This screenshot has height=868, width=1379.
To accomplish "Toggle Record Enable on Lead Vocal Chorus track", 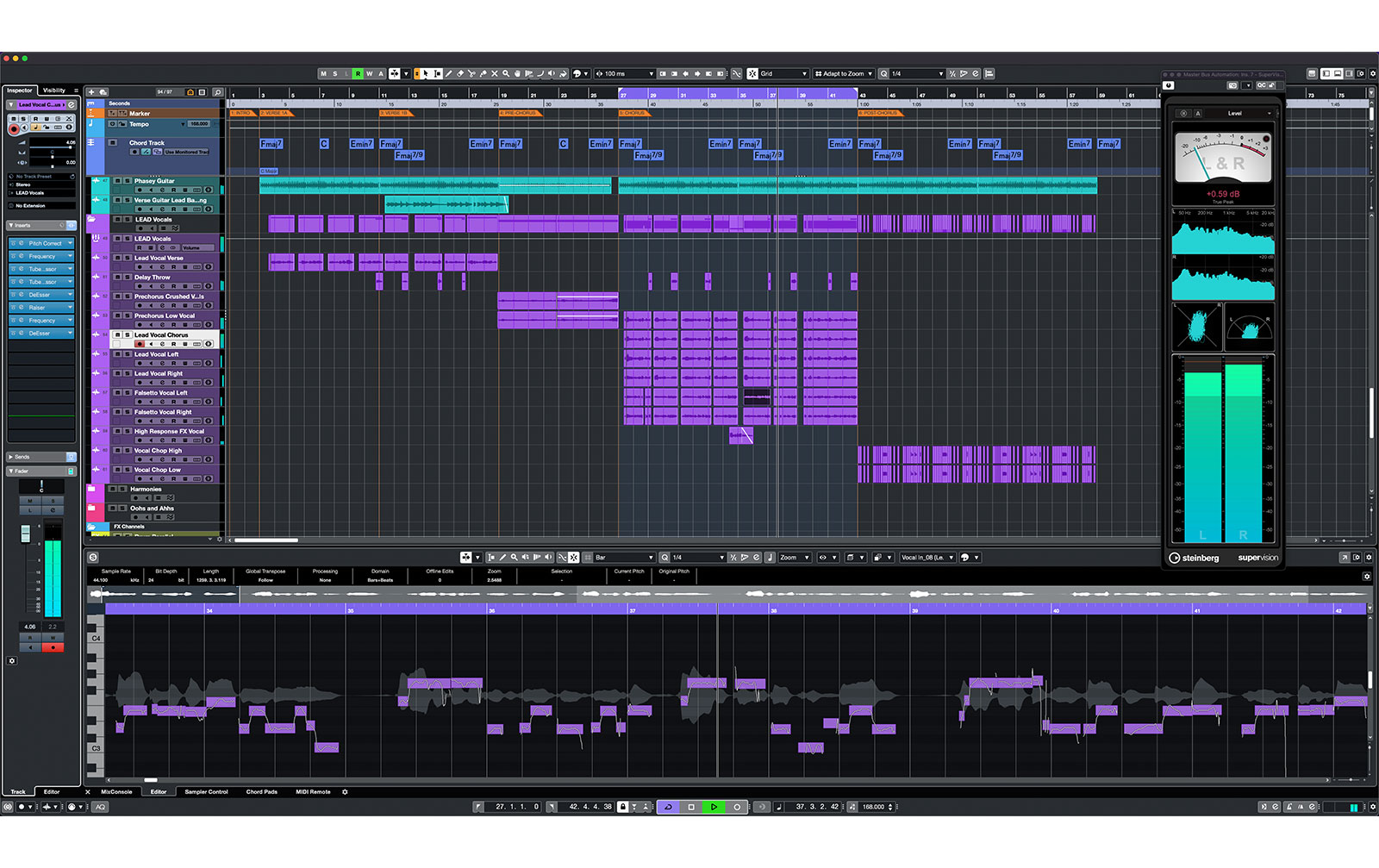I will tap(140, 344).
